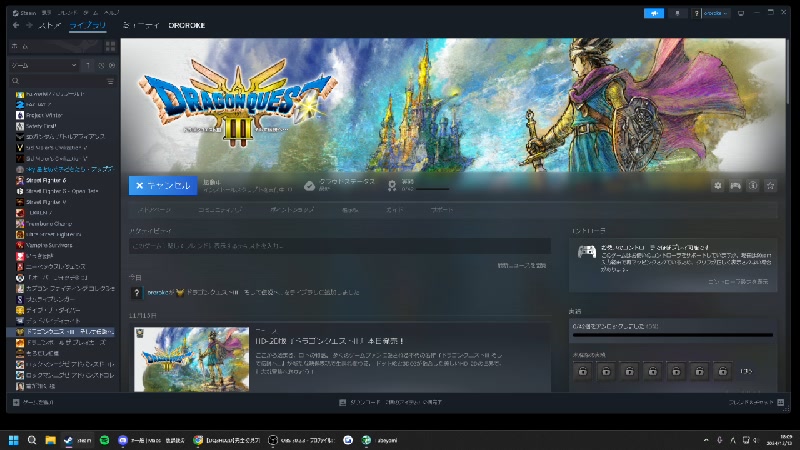Switch library to grid view icon
Image resolution: width=800 pixels, height=450 pixels.
111,47
